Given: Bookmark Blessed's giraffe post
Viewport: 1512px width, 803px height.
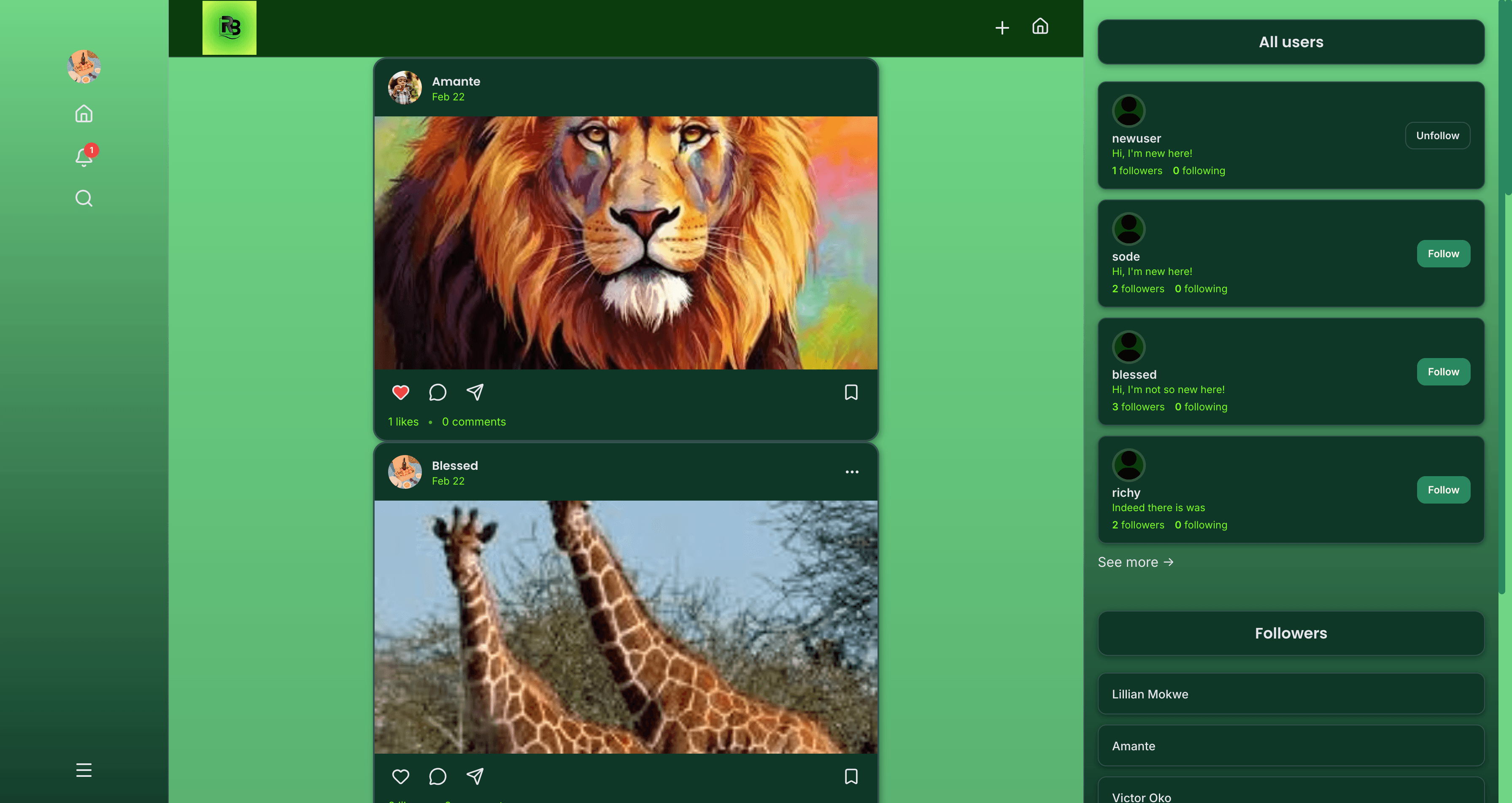Looking at the screenshot, I should 851,776.
